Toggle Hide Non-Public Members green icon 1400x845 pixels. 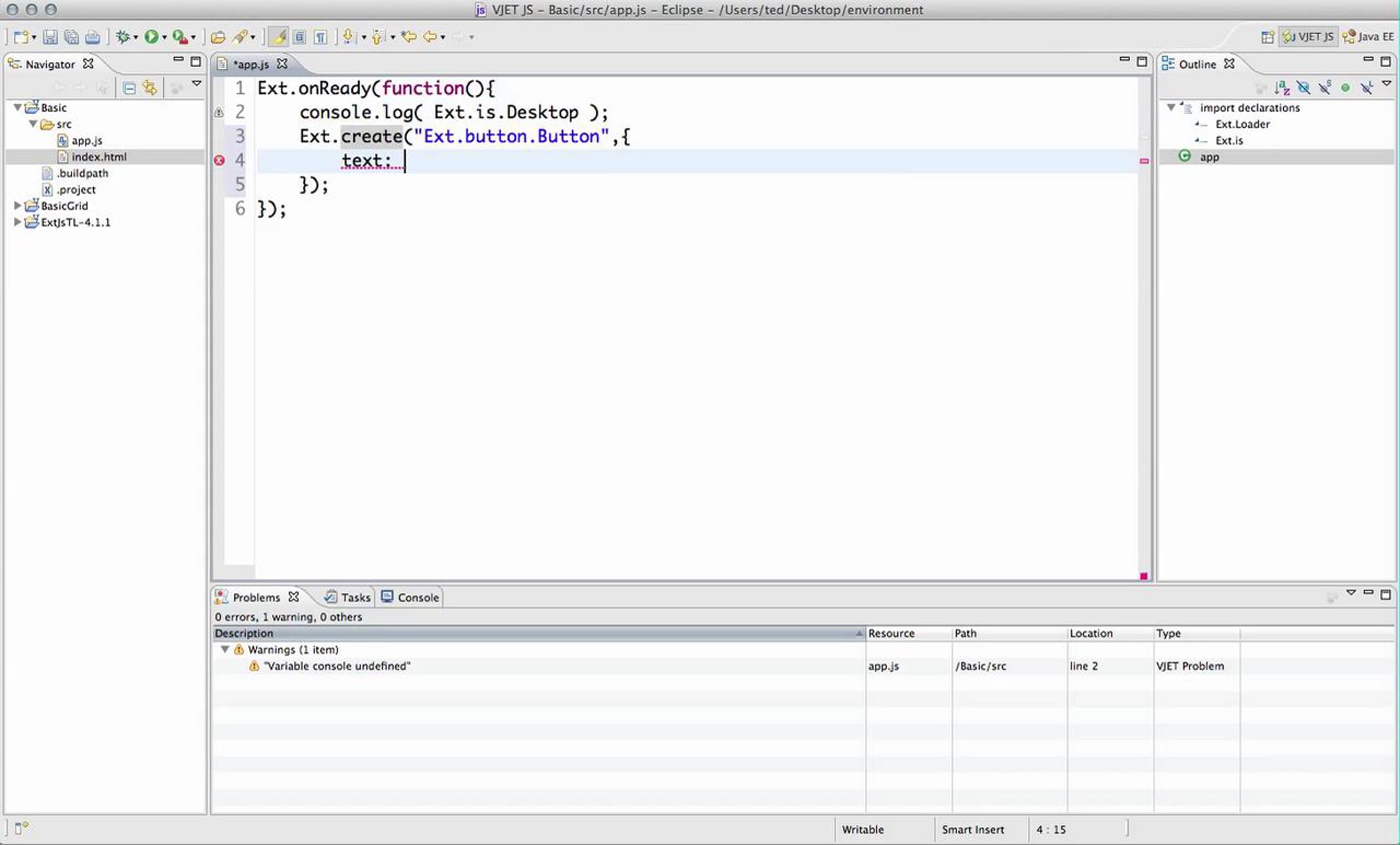tap(1346, 88)
